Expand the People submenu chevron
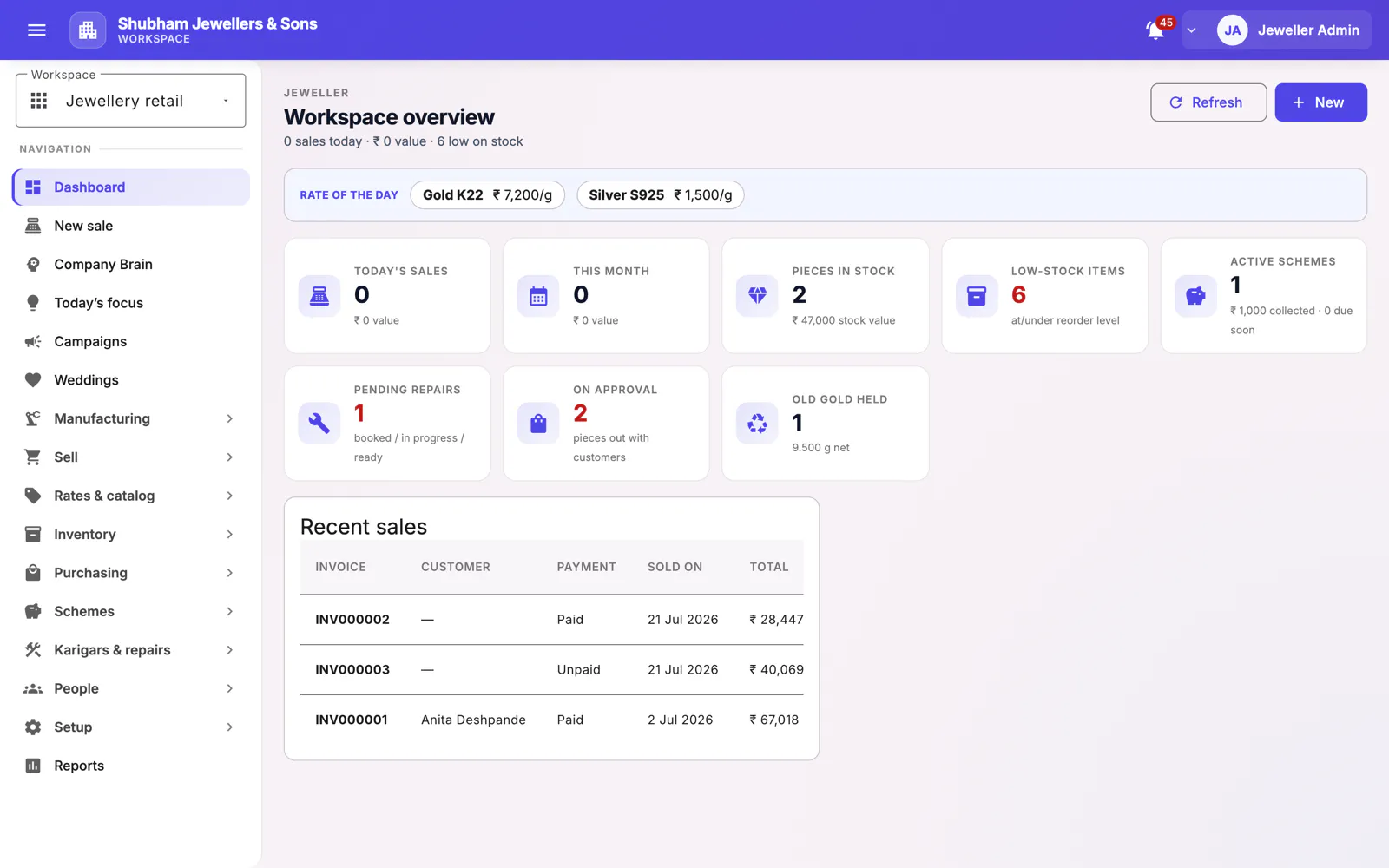This screenshot has height=868, width=1389. [x=230, y=688]
